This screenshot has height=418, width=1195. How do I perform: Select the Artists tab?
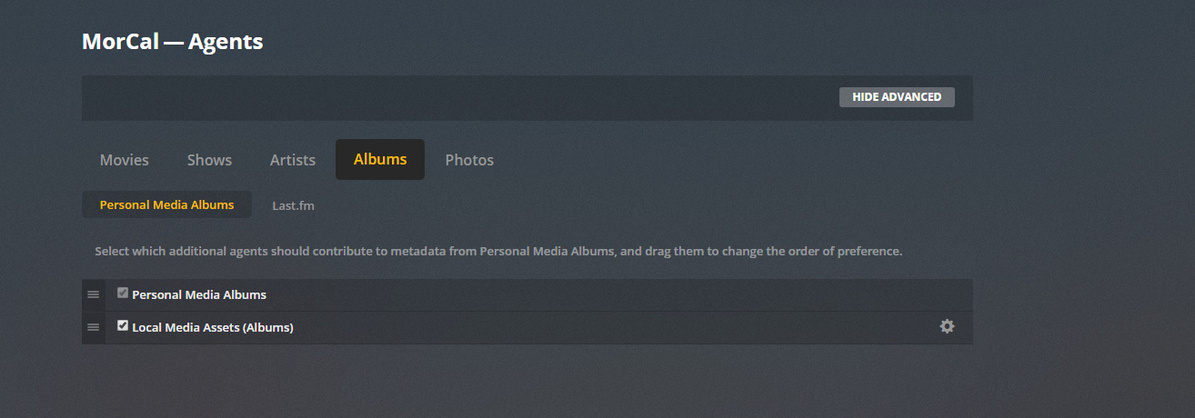(x=292, y=160)
